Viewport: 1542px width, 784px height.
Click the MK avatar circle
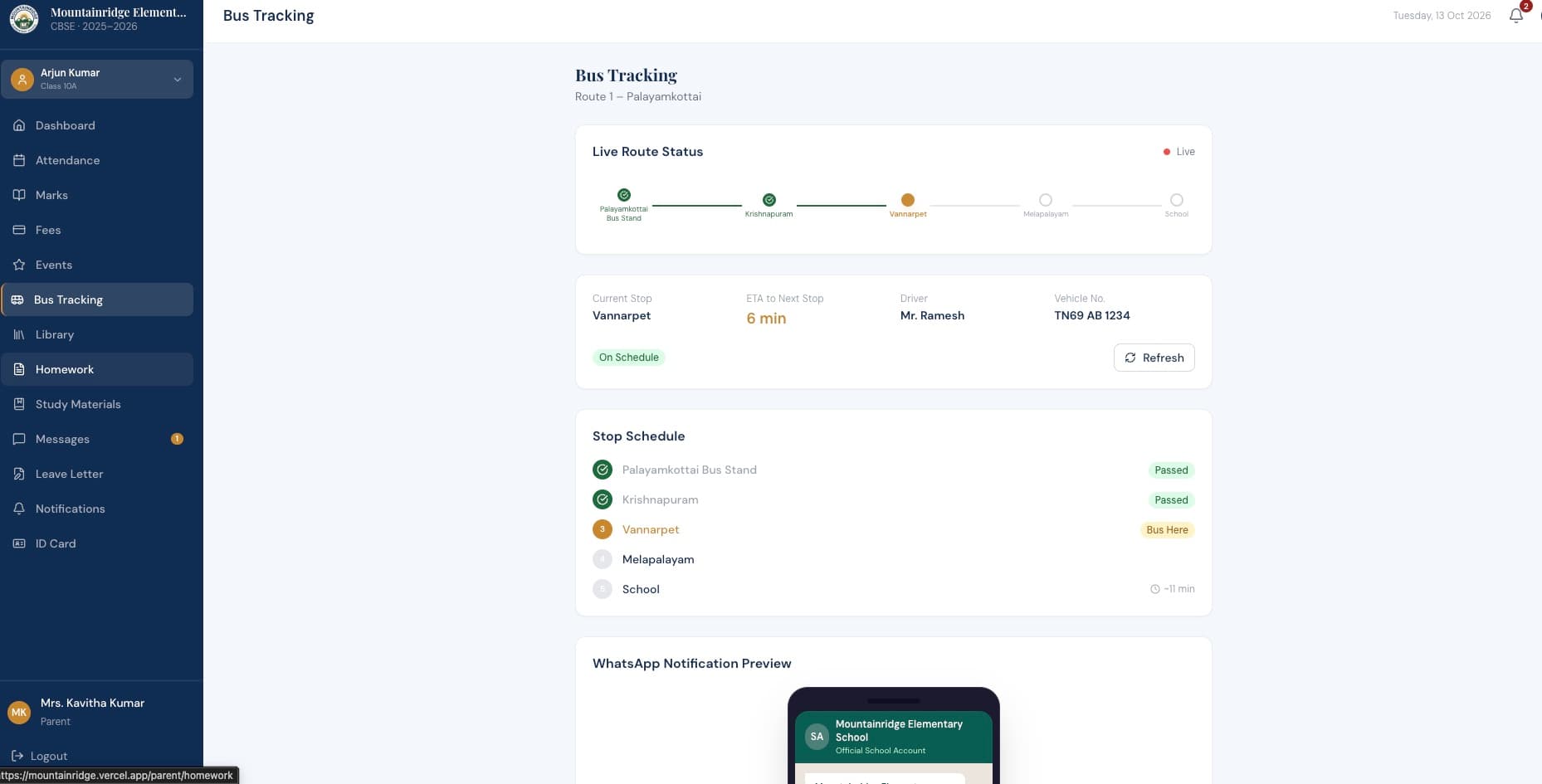[19, 712]
